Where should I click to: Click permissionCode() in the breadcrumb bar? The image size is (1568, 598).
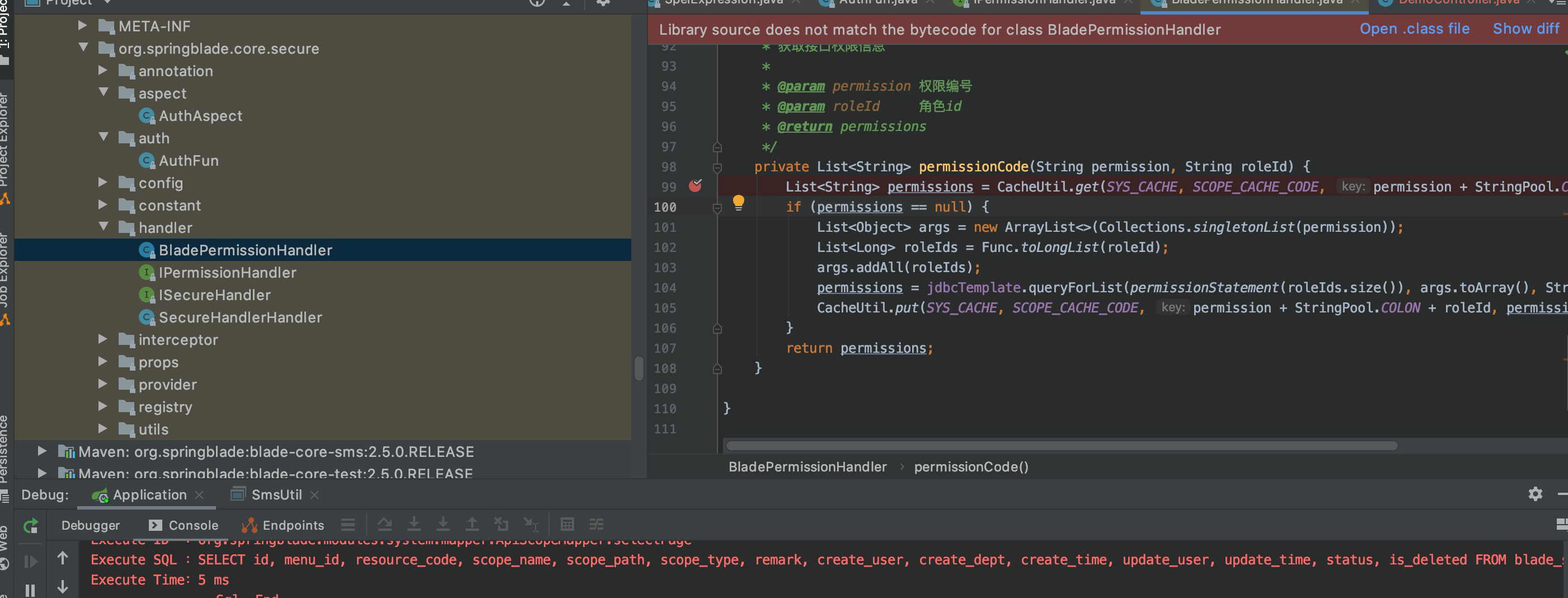tap(971, 466)
